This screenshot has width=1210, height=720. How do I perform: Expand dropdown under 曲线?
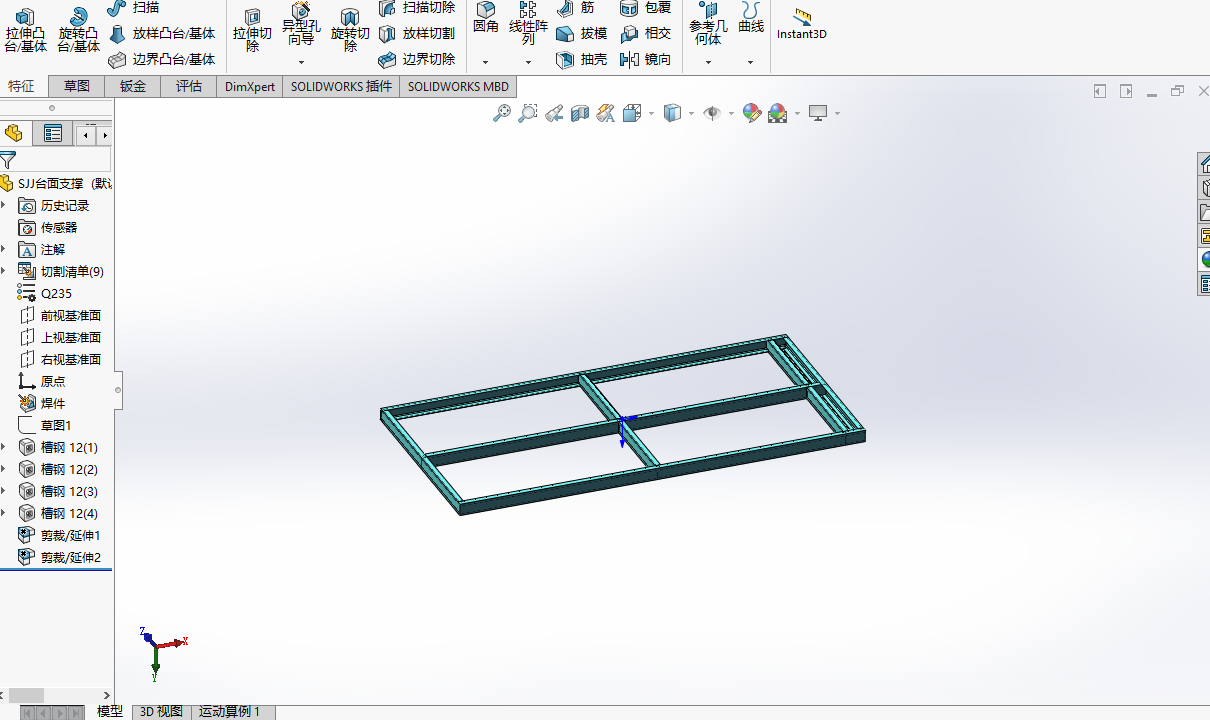pyautogui.click(x=751, y=62)
